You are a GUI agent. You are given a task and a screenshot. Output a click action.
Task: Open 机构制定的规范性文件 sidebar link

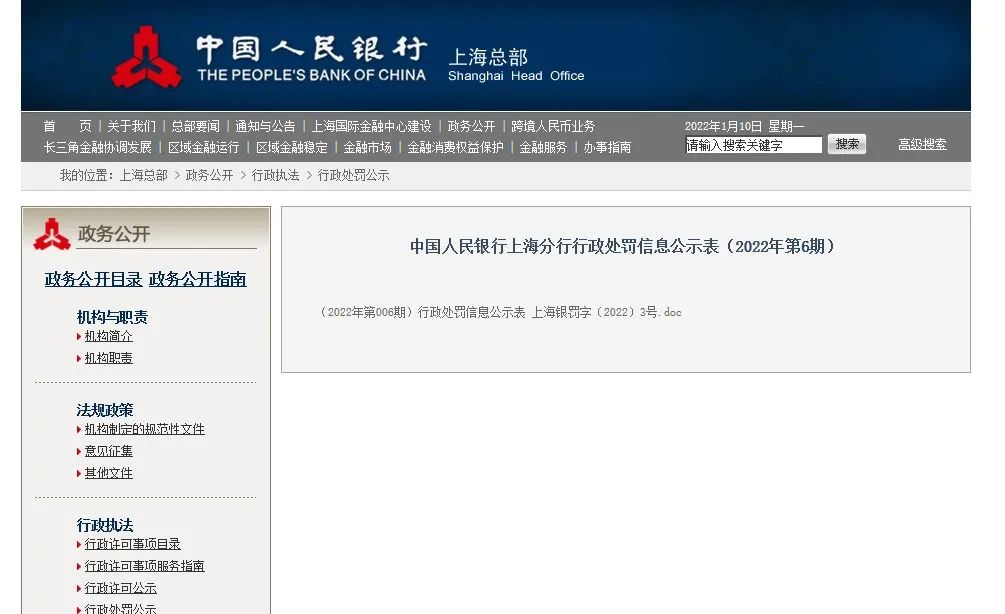144,429
